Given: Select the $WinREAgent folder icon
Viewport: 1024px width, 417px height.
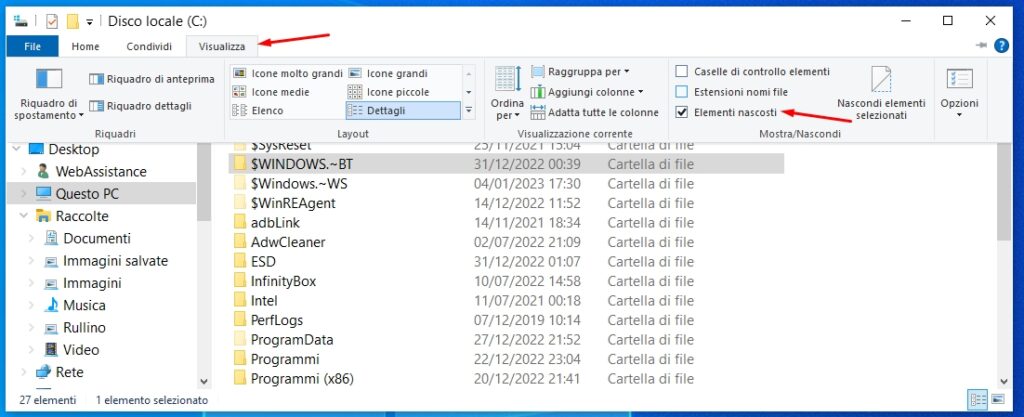Looking at the screenshot, I should click(240, 203).
